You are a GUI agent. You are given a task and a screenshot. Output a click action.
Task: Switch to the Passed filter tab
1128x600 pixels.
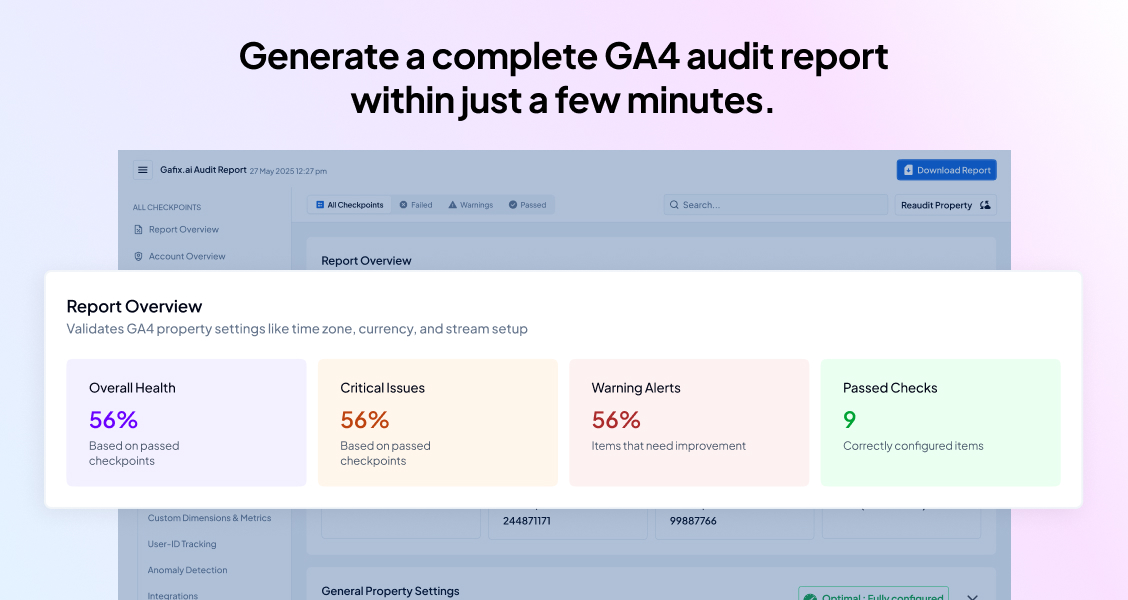[527, 205]
